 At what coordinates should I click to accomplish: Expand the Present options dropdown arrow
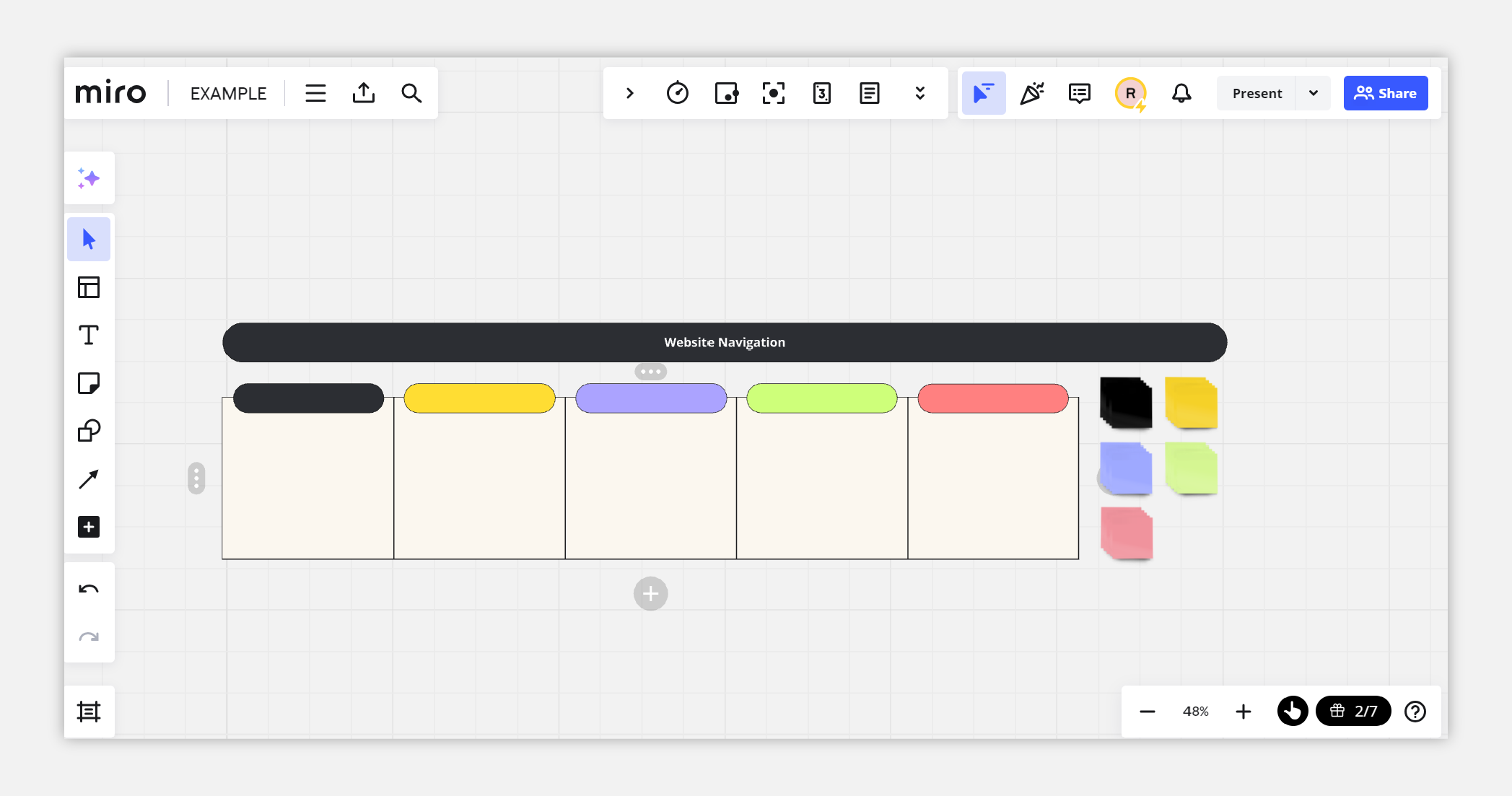(1313, 93)
